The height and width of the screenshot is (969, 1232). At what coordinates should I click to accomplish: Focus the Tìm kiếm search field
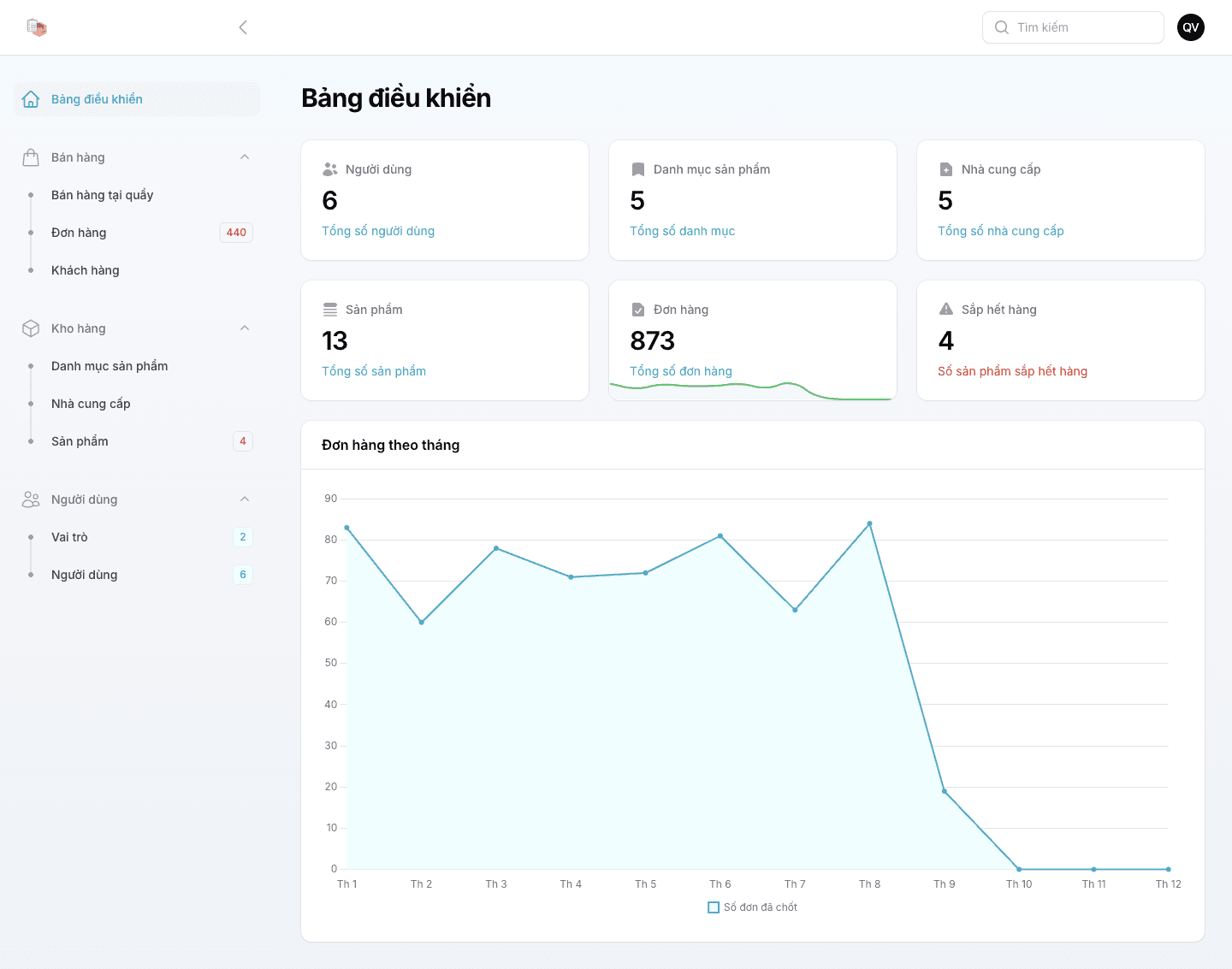pos(1073,27)
